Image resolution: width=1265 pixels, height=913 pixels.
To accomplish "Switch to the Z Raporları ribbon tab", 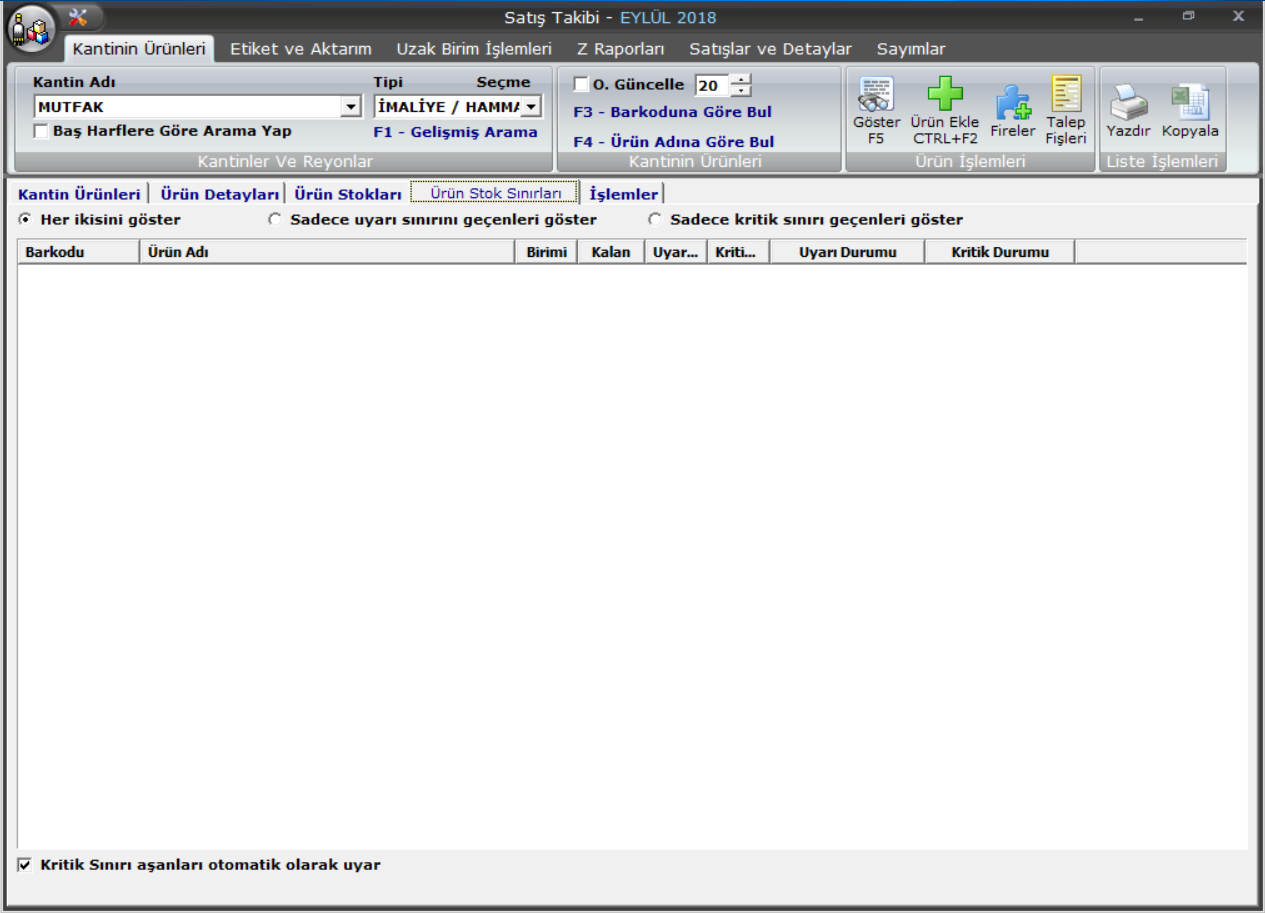I will point(620,49).
